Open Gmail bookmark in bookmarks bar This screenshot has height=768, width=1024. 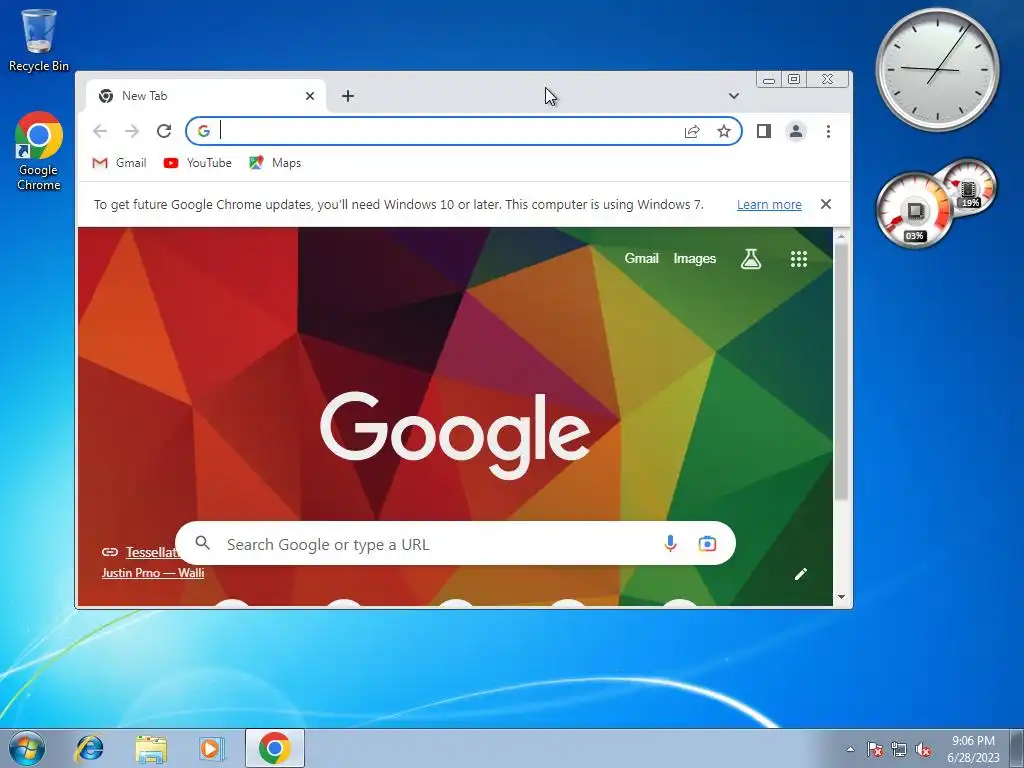pos(120,163)
